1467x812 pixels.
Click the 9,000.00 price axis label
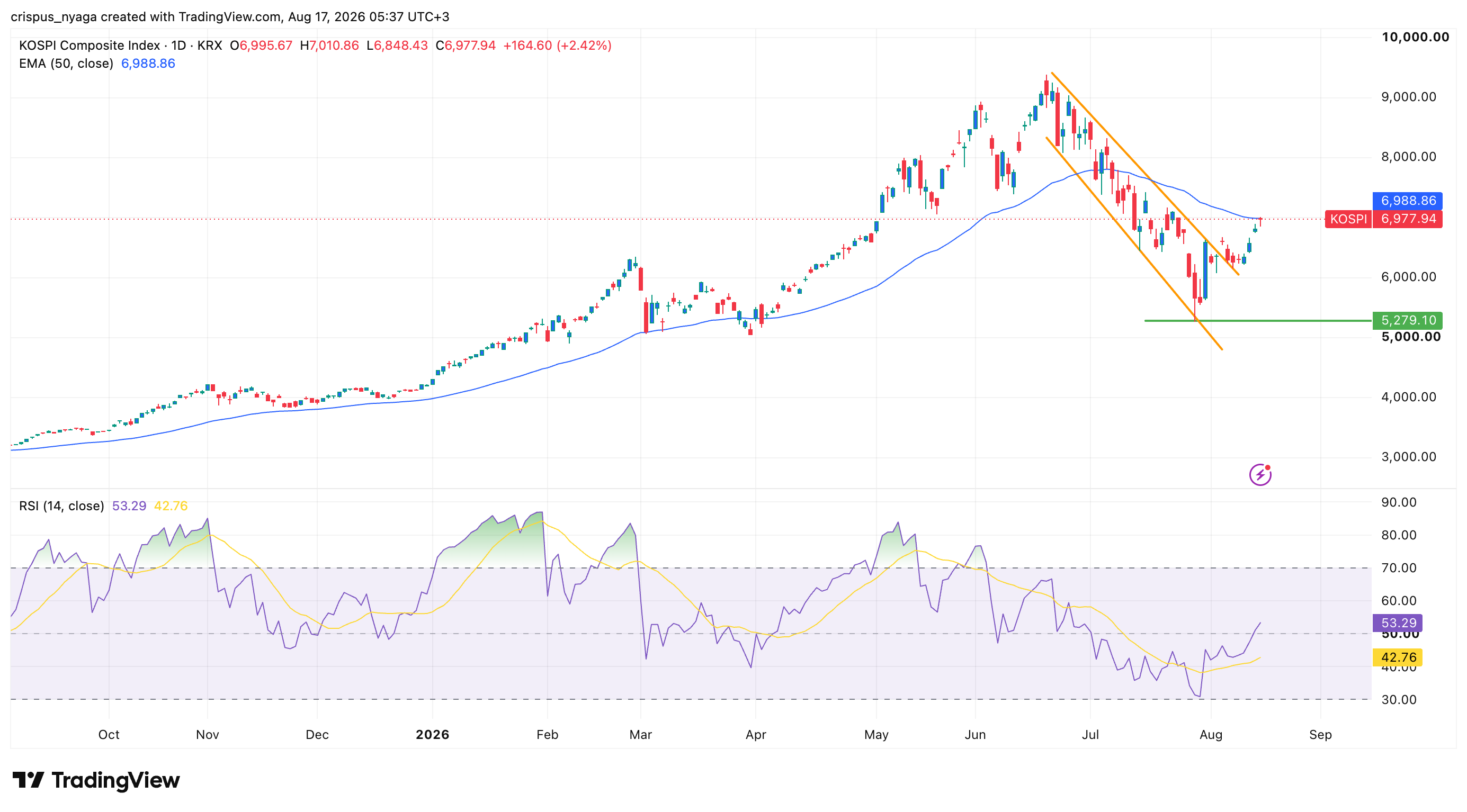[1409, 97]
